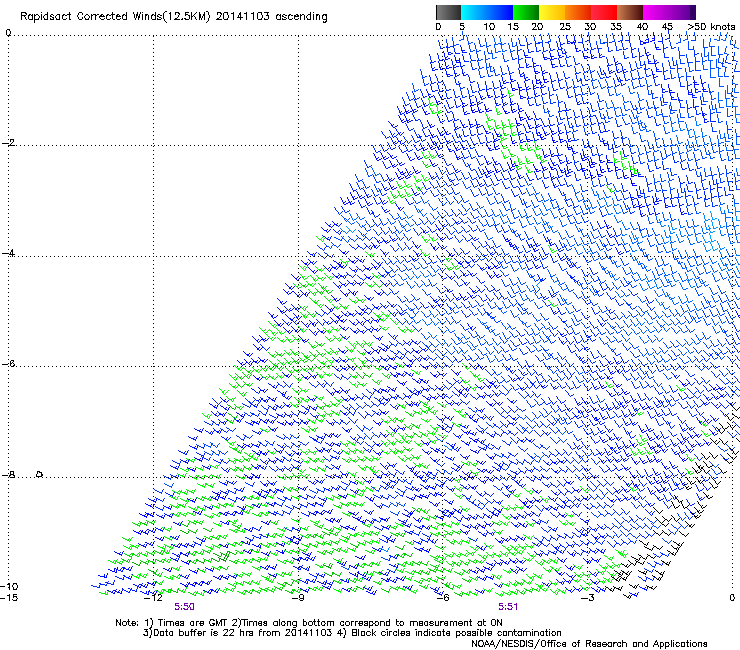Image resolution: width=740 pixels, height=650 pixels.
Task: Click the magenta 40-45 knots color bar segment
Action: tap(656, 12)
